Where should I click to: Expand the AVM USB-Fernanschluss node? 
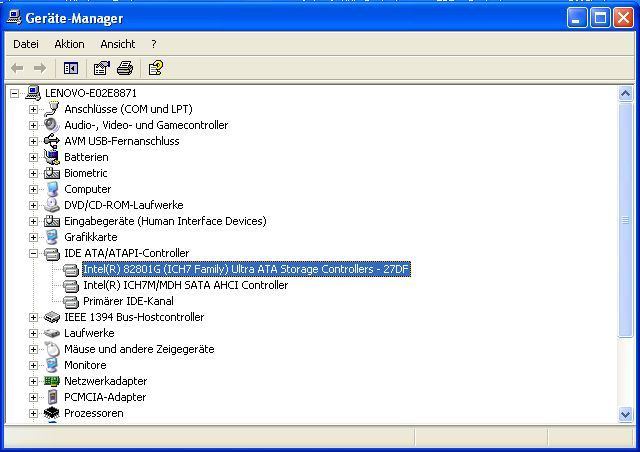pyautogui.click(x=33, y=141)
